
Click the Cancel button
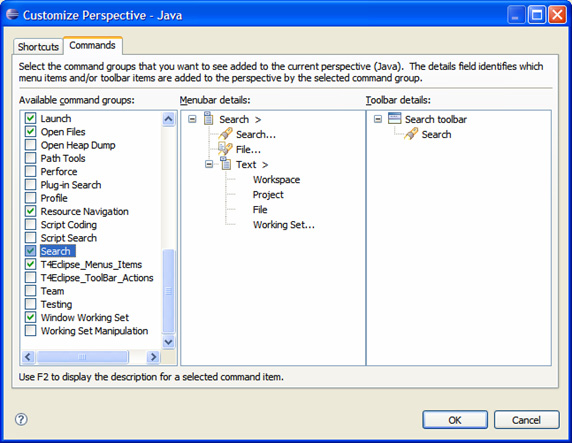click(x=526, y=420)
